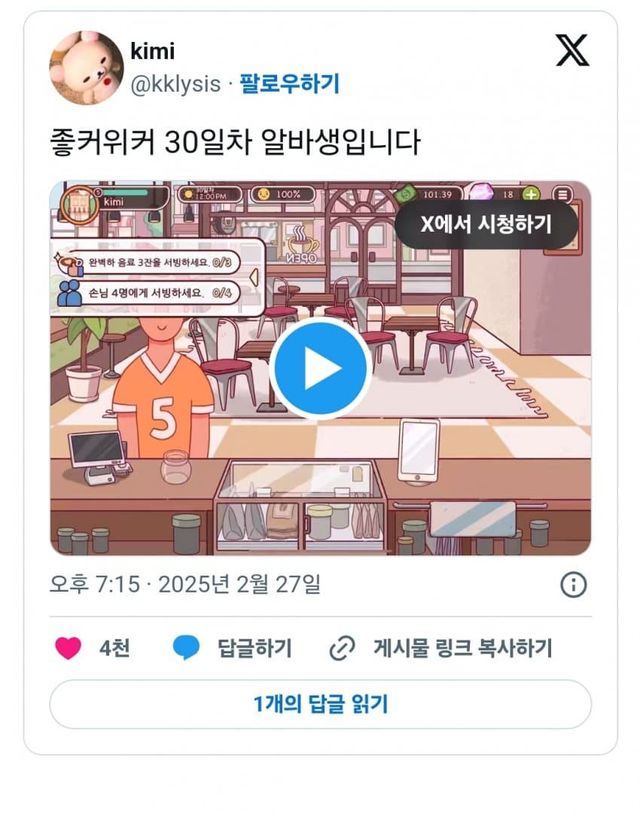Click the green plus gem button

pos(531,194)
